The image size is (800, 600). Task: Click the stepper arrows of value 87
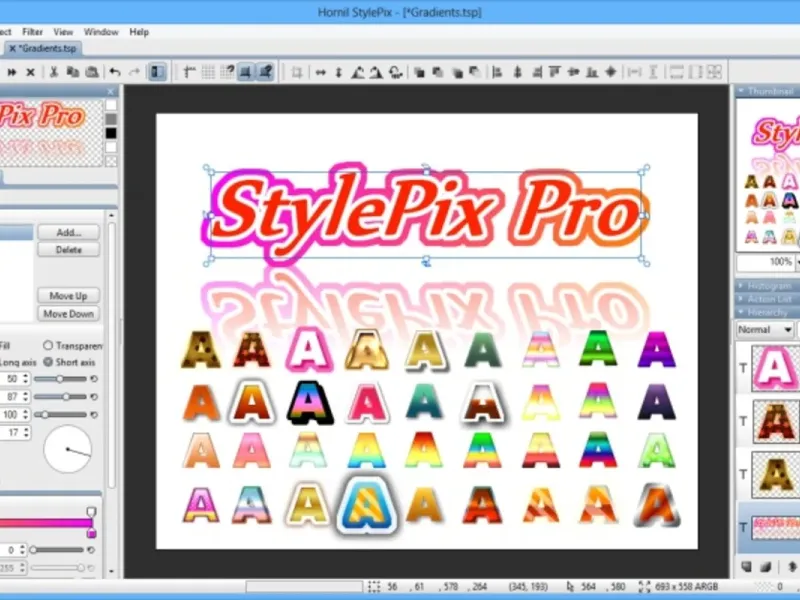pos(26,396)
